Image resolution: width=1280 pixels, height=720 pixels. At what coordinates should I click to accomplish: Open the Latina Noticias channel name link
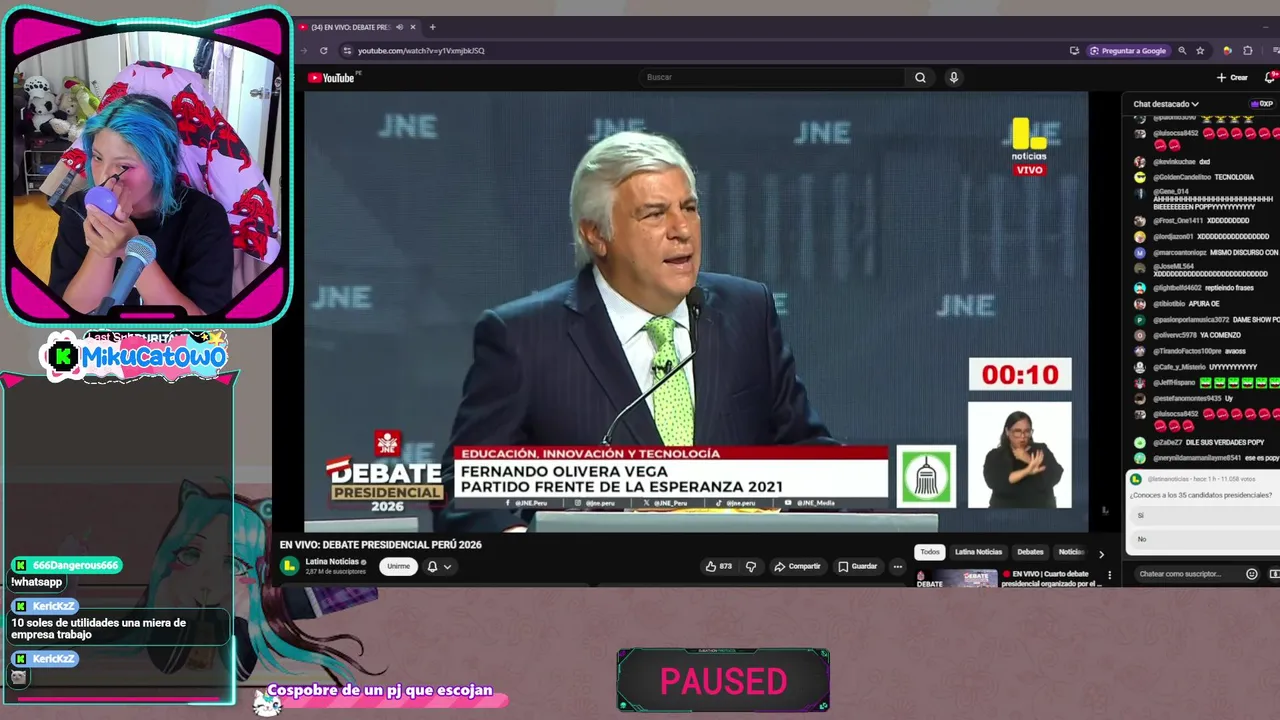coord(331,562)
